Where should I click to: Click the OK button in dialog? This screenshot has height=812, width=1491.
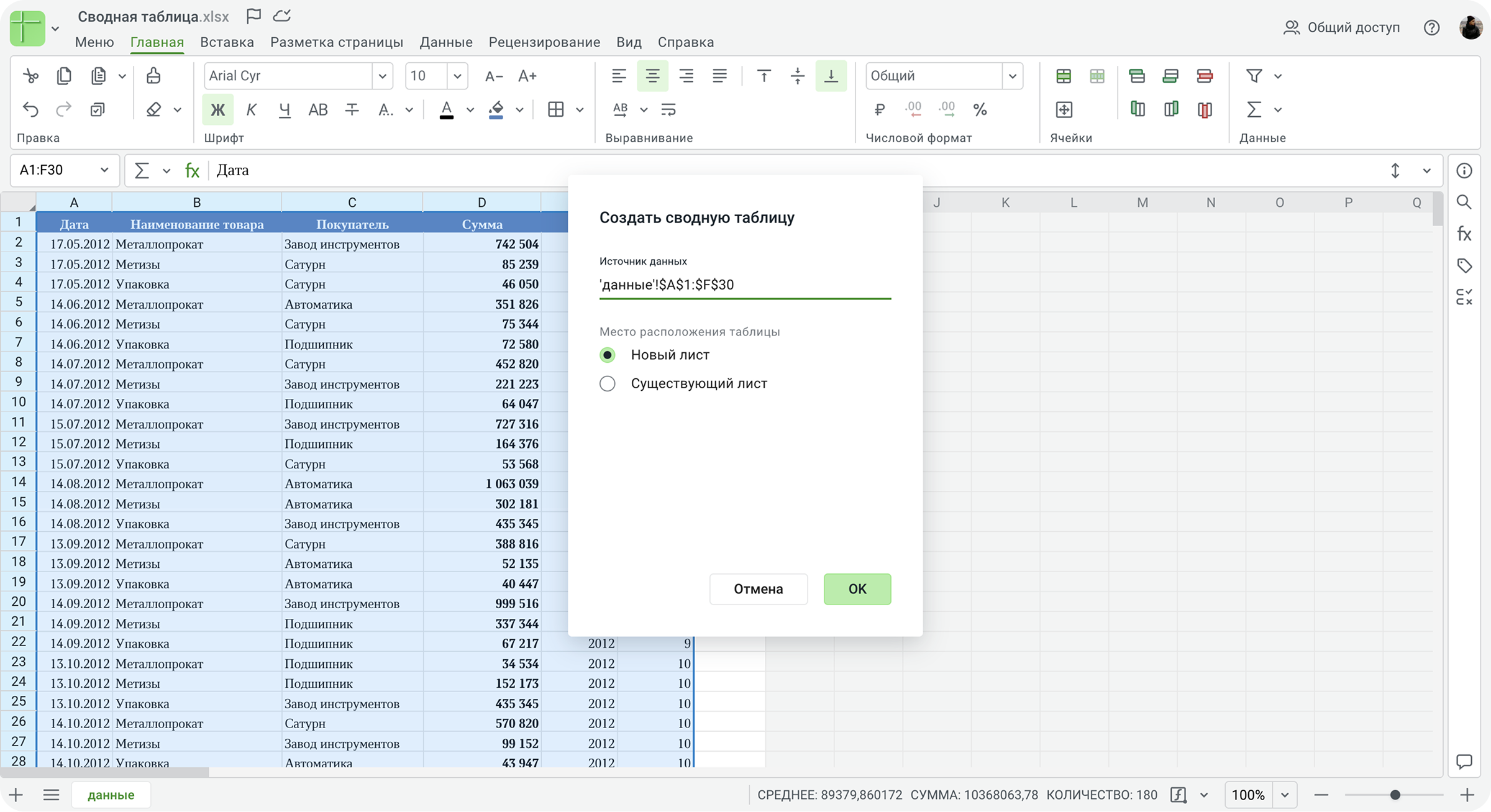pyautogui.click(x=857, y=589)
